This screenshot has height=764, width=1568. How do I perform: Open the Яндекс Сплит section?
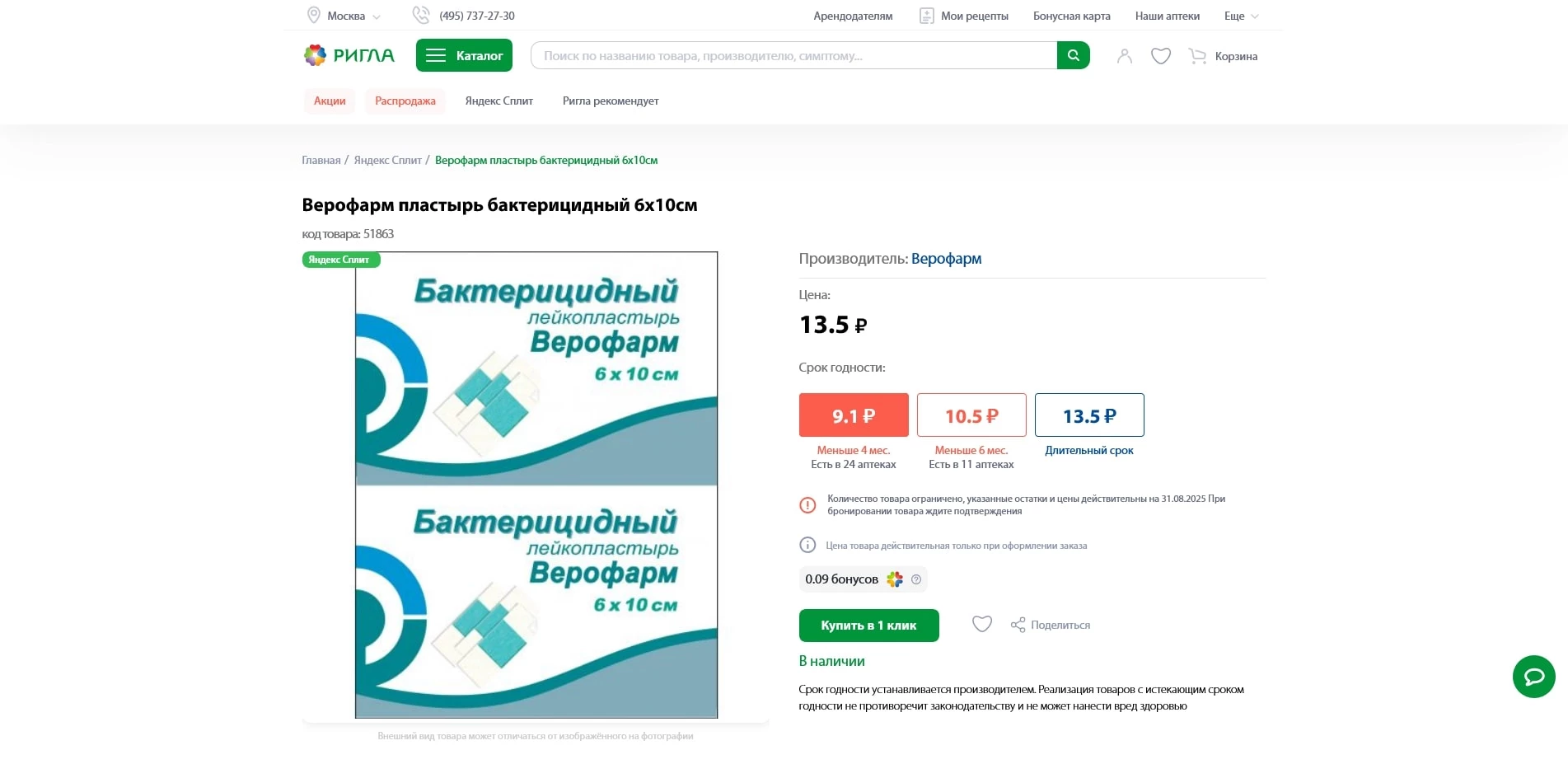[498, 101]
